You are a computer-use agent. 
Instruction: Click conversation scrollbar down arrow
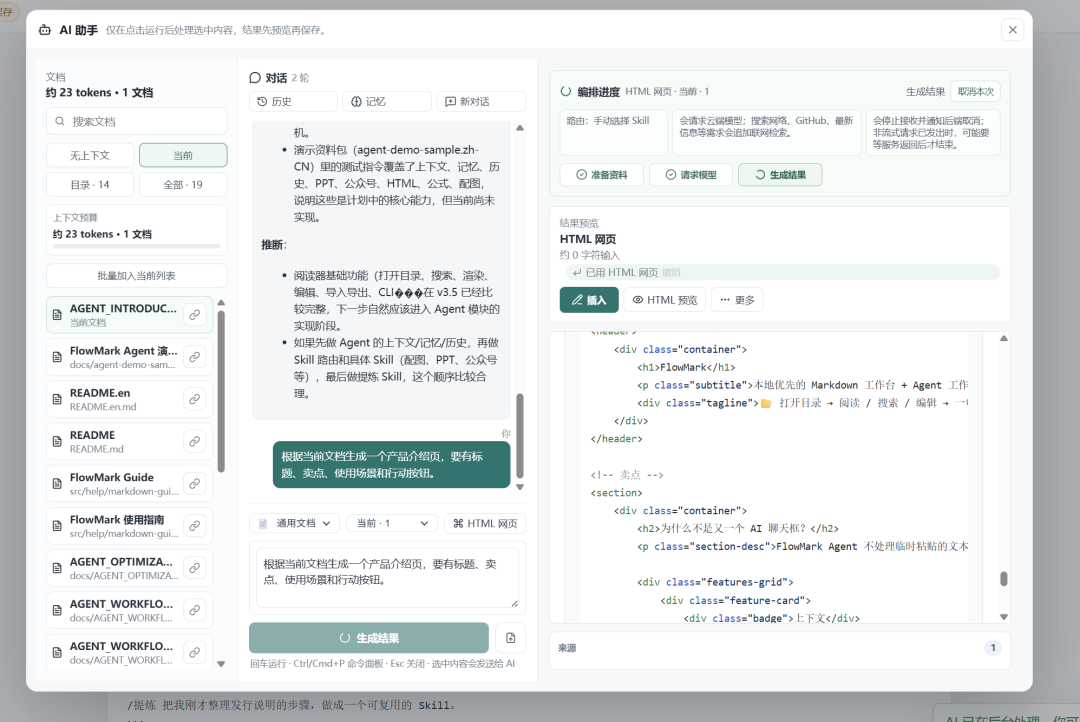[x=520, y=487]
